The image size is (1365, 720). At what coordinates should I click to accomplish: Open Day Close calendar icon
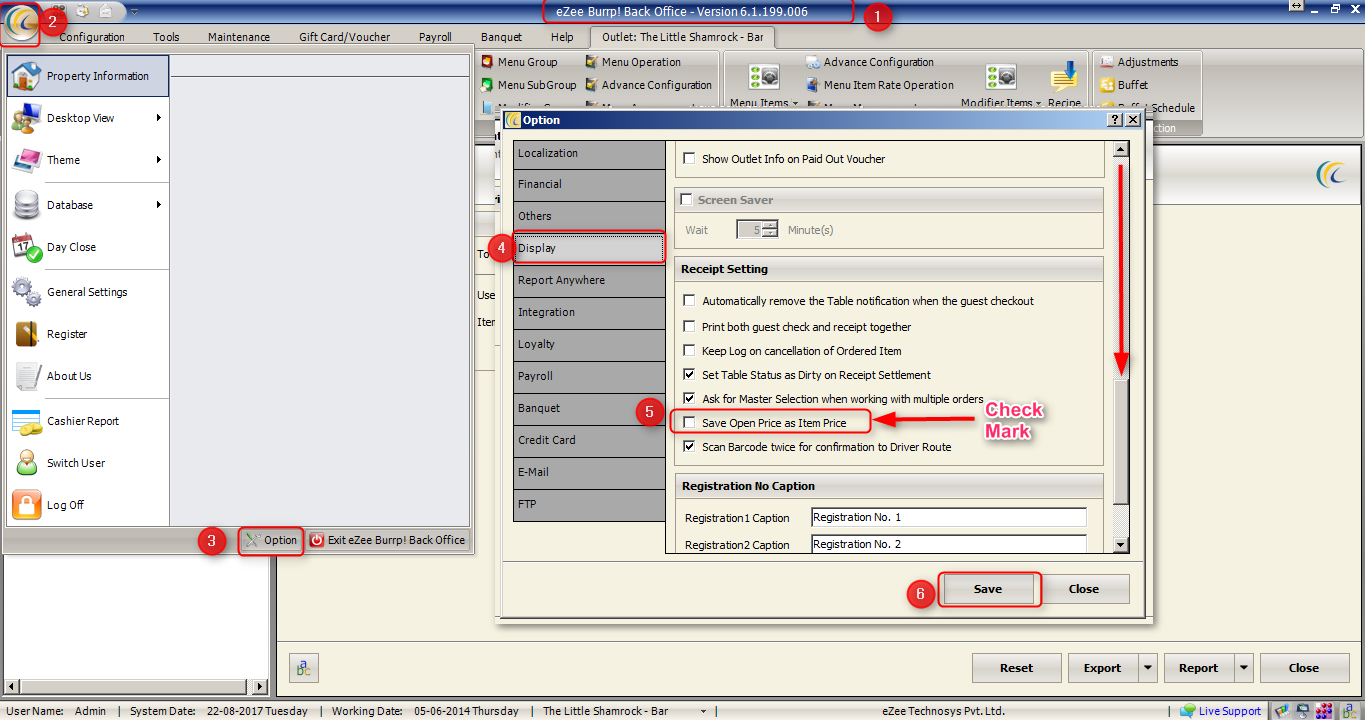[x=26, y=247]
